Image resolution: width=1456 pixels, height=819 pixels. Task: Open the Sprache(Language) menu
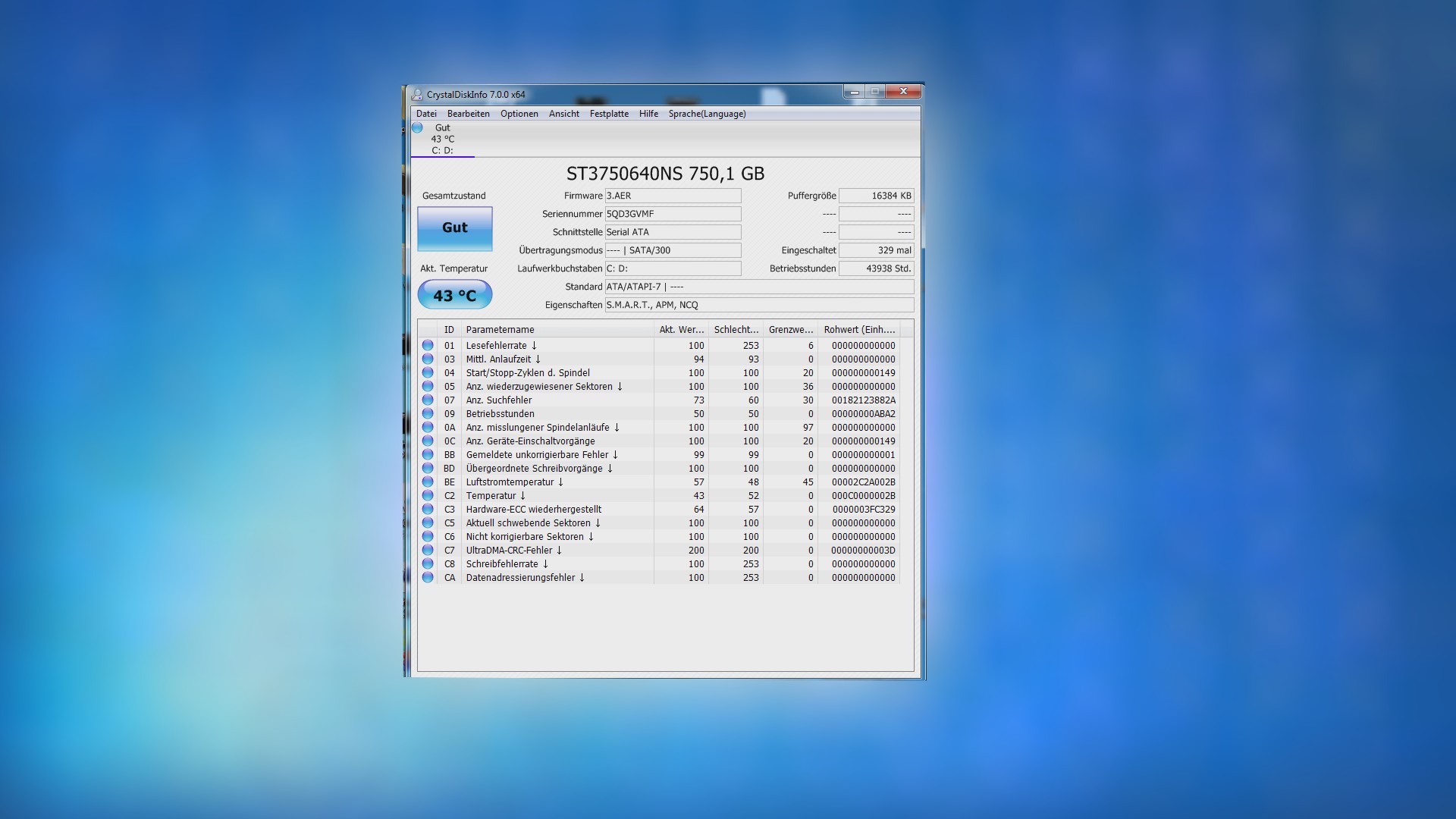tap(707, 114)
